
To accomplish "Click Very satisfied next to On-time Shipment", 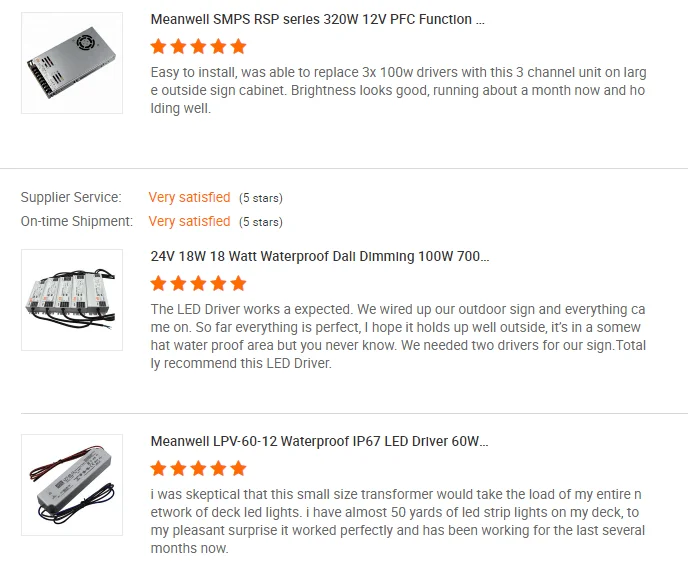I will coord(189,221).
